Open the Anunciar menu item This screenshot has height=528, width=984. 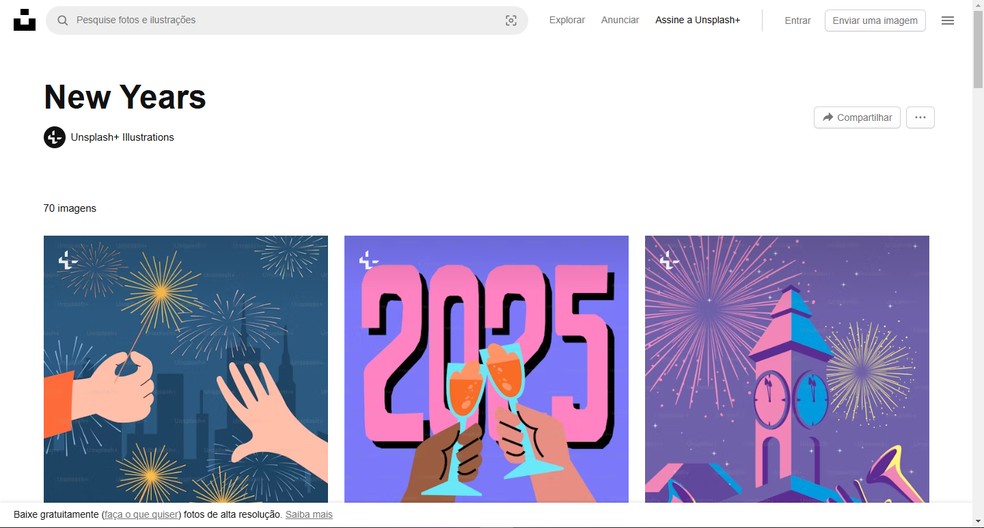click(x=620, y=20)
